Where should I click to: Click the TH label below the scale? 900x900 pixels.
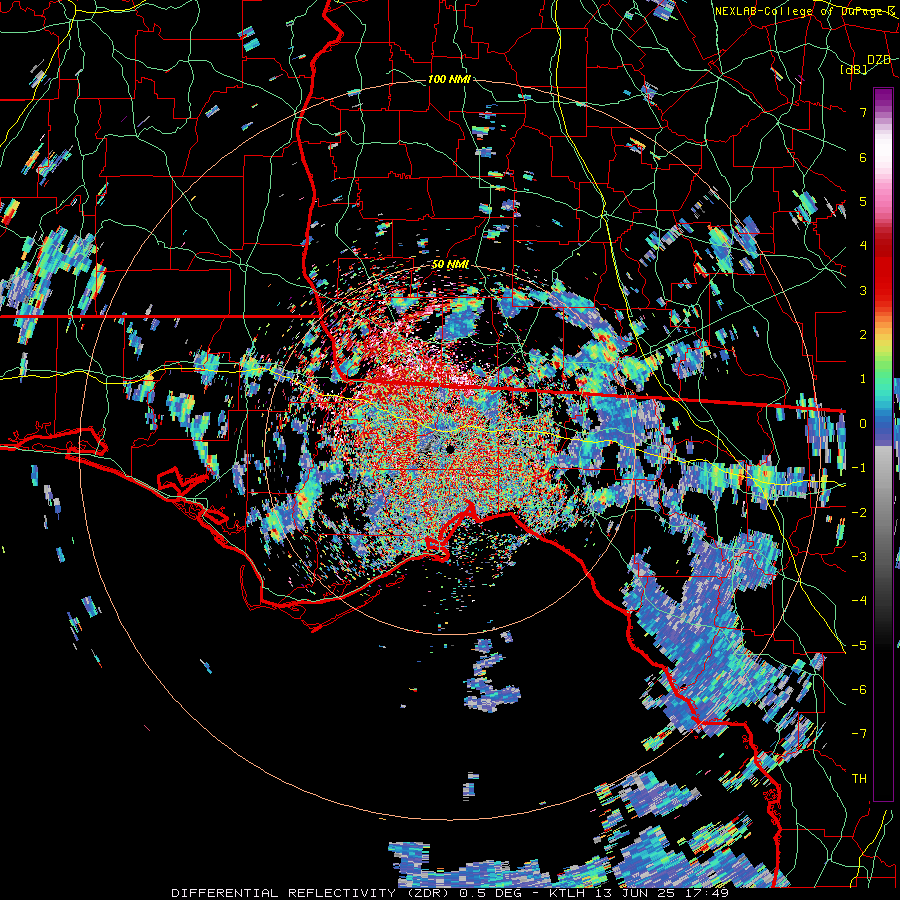859,779
